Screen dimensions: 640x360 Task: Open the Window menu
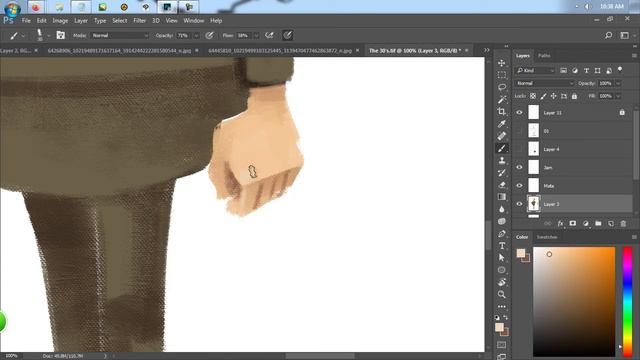(193, 20)
